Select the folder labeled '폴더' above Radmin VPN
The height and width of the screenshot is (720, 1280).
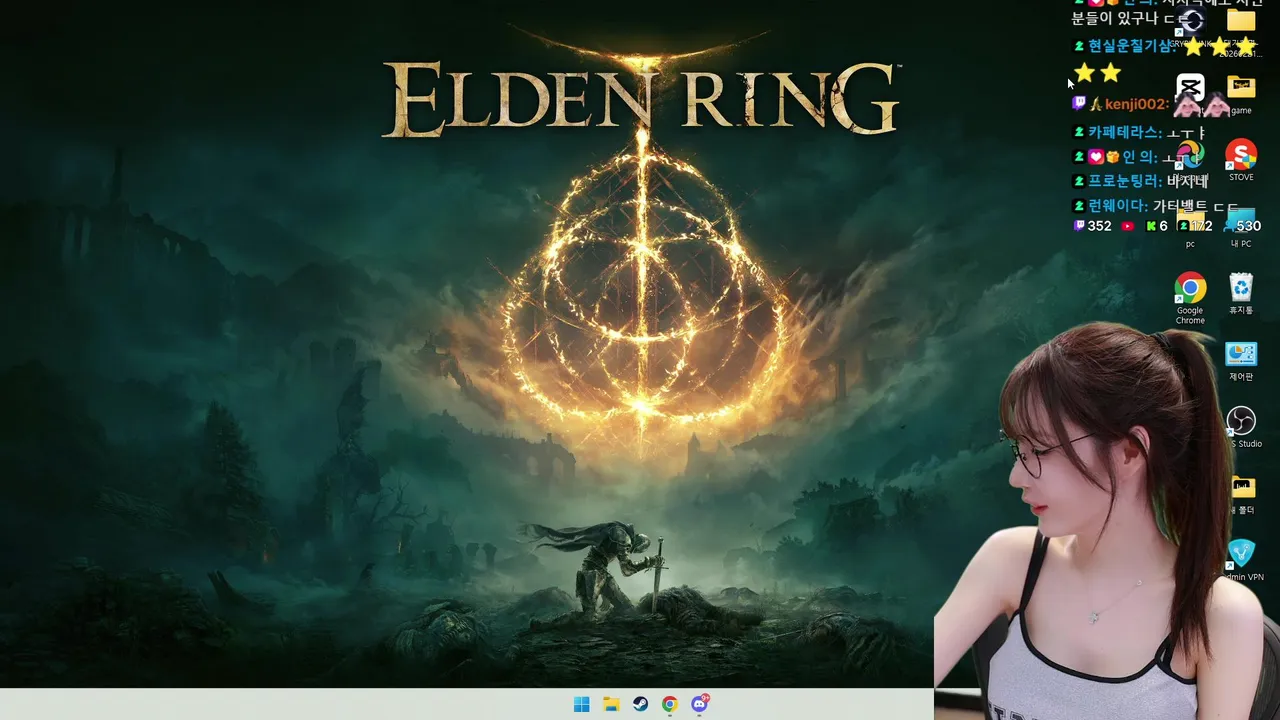1241,494
